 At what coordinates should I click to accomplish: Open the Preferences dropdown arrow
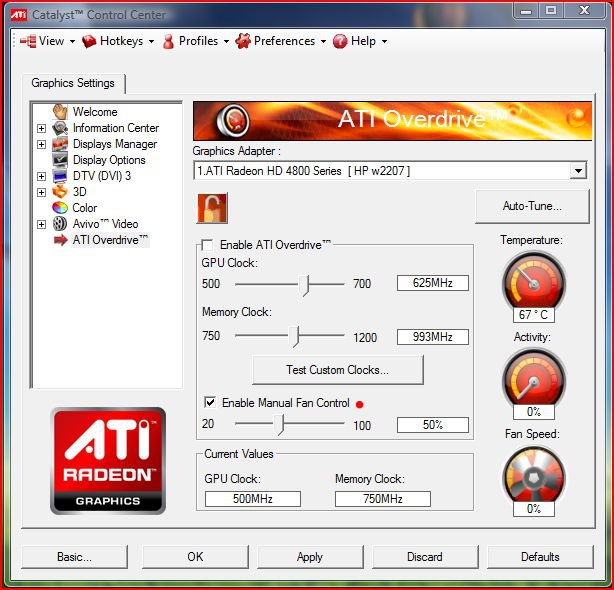tap(323, 41)
